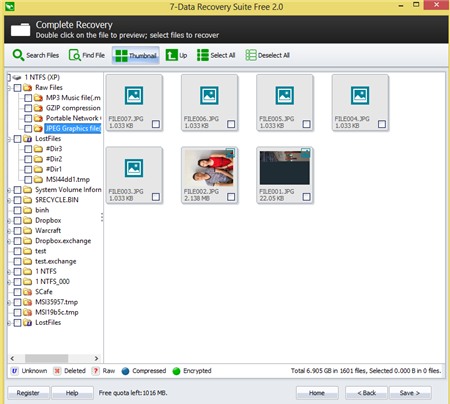Expand the Dropbox.exchange tree node
Screen dimensions: 450x404
tap(9, 241)
